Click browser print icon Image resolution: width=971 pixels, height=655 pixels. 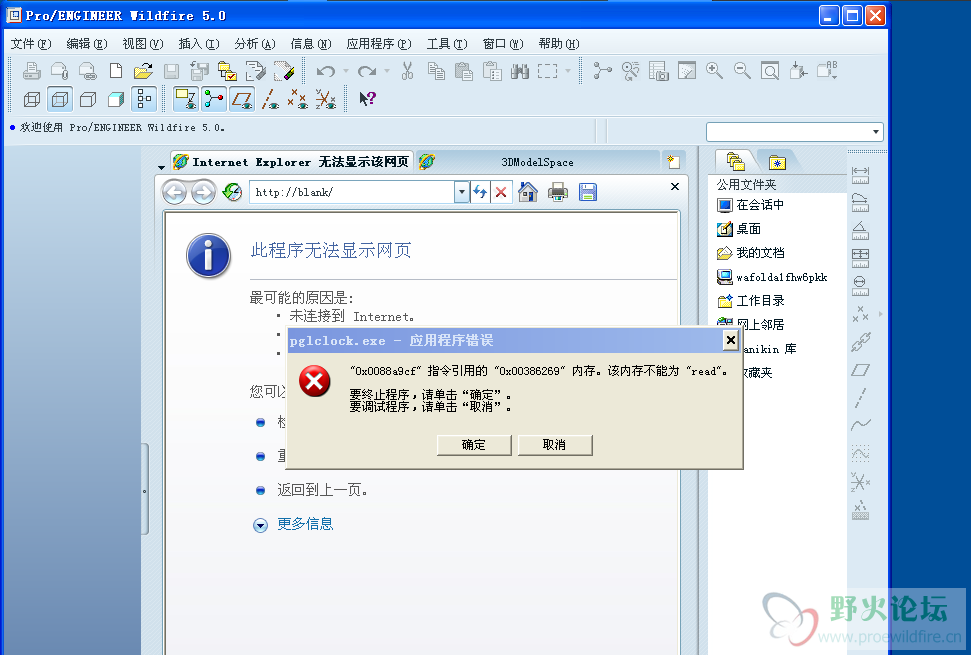pos(558,192)
